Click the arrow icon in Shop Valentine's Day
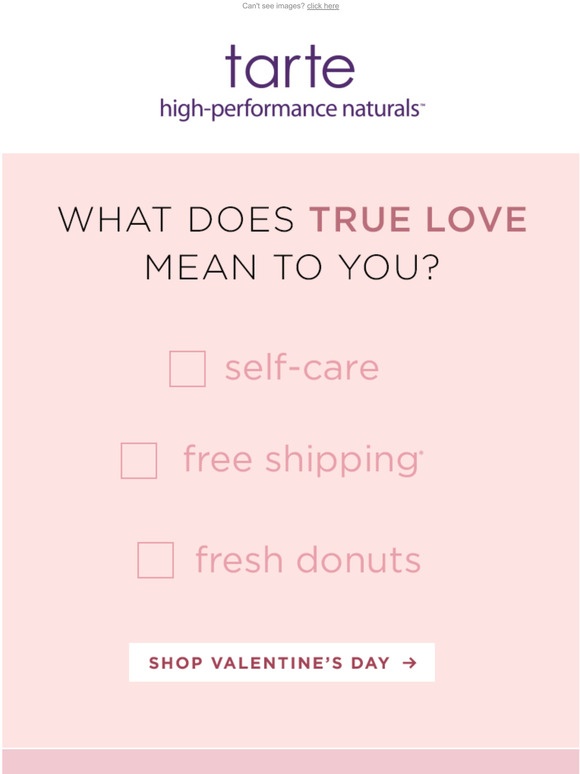Image resolution: width=580 pixels, height=774 pixels. point(409,663)
